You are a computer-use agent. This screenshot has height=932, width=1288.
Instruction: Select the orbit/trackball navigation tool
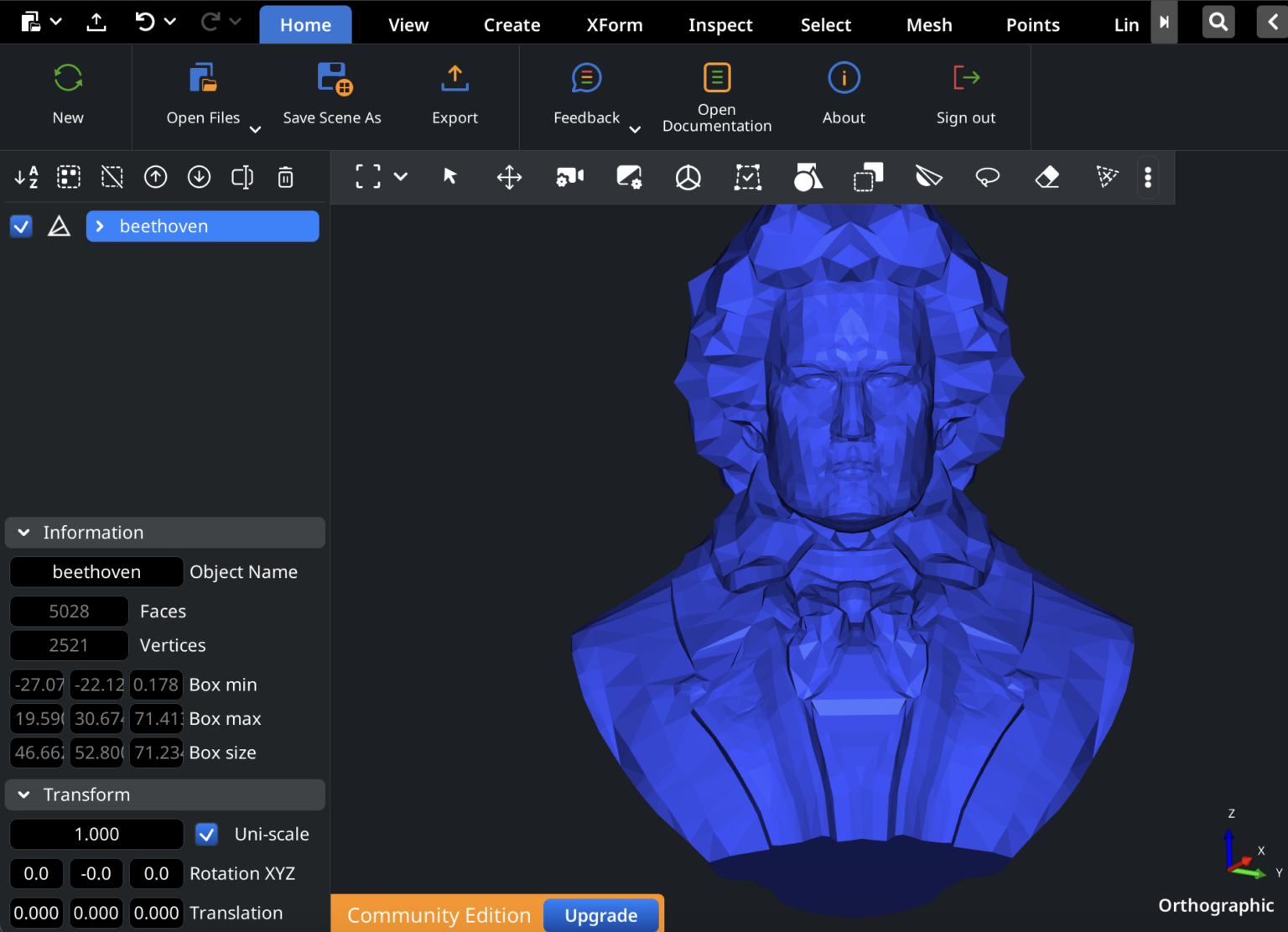pyautogui.click(x=688, y=177)
